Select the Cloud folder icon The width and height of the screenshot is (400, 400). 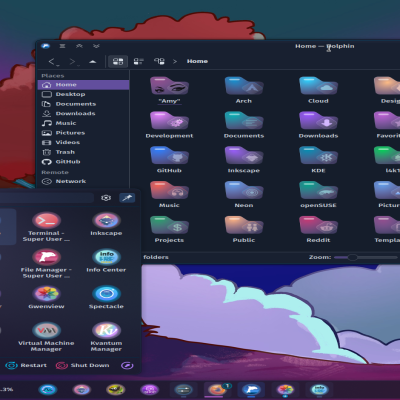point(318,86)
